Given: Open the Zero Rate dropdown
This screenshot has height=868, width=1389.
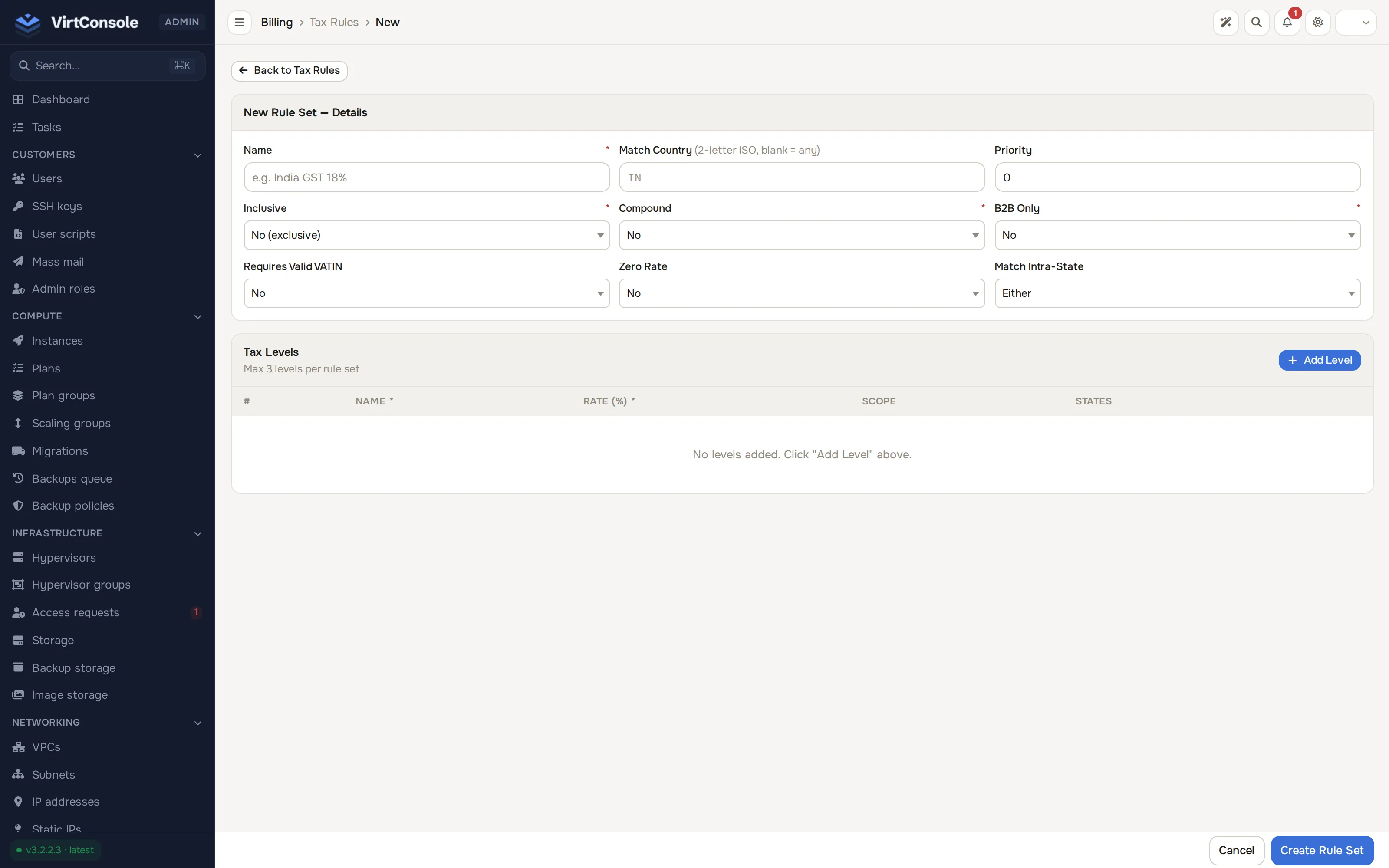Looking at the screenshot, I should pos(802,293).
